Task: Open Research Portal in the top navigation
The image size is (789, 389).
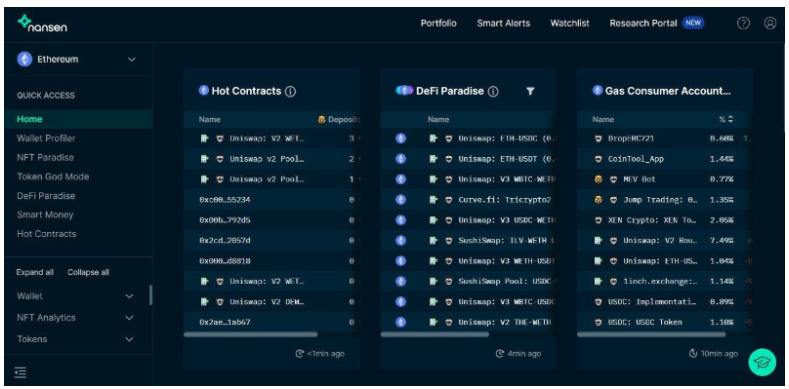Action: click(643, 23)
